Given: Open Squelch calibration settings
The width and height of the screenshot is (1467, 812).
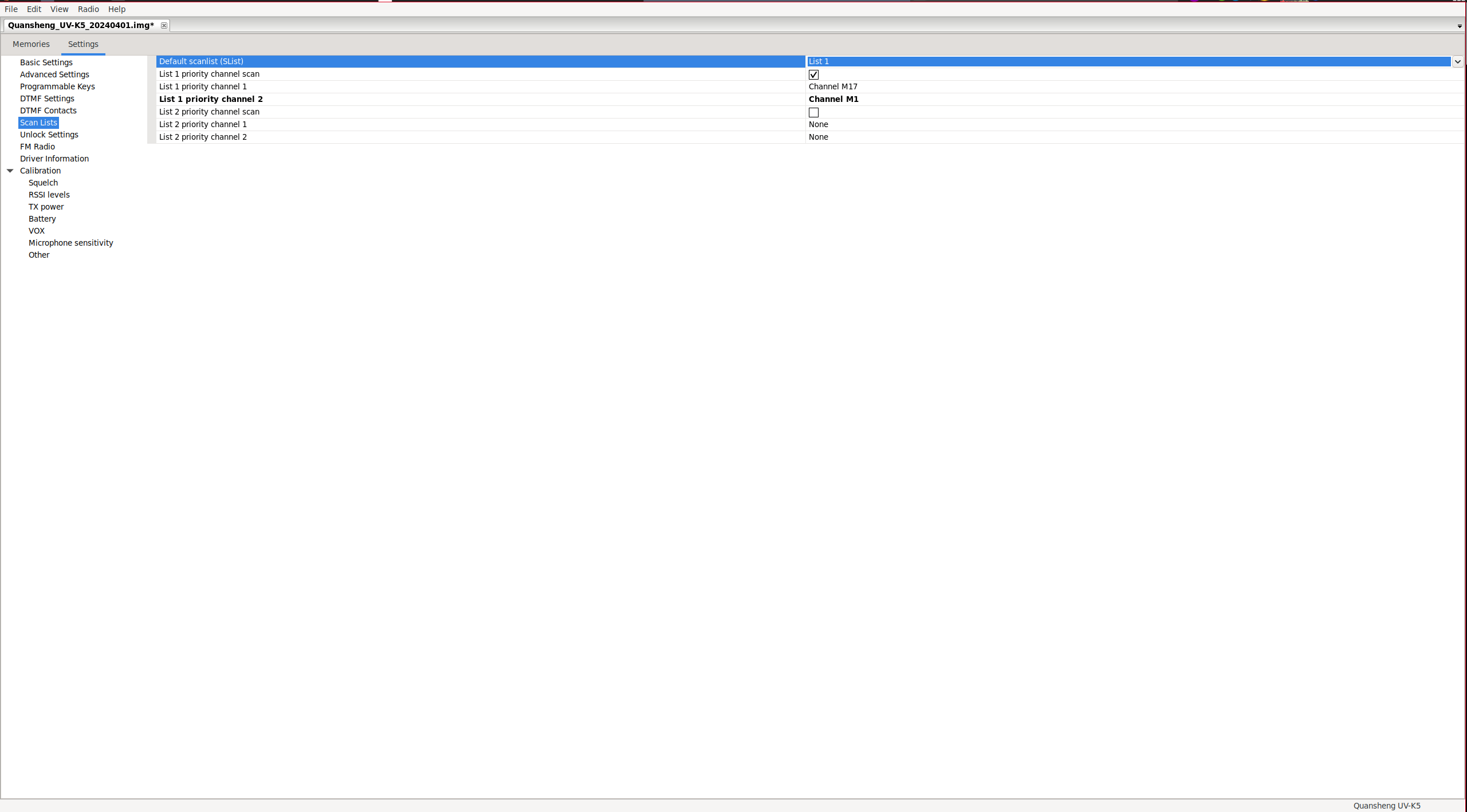Looking at the screenshot, I should coord(43,183).
